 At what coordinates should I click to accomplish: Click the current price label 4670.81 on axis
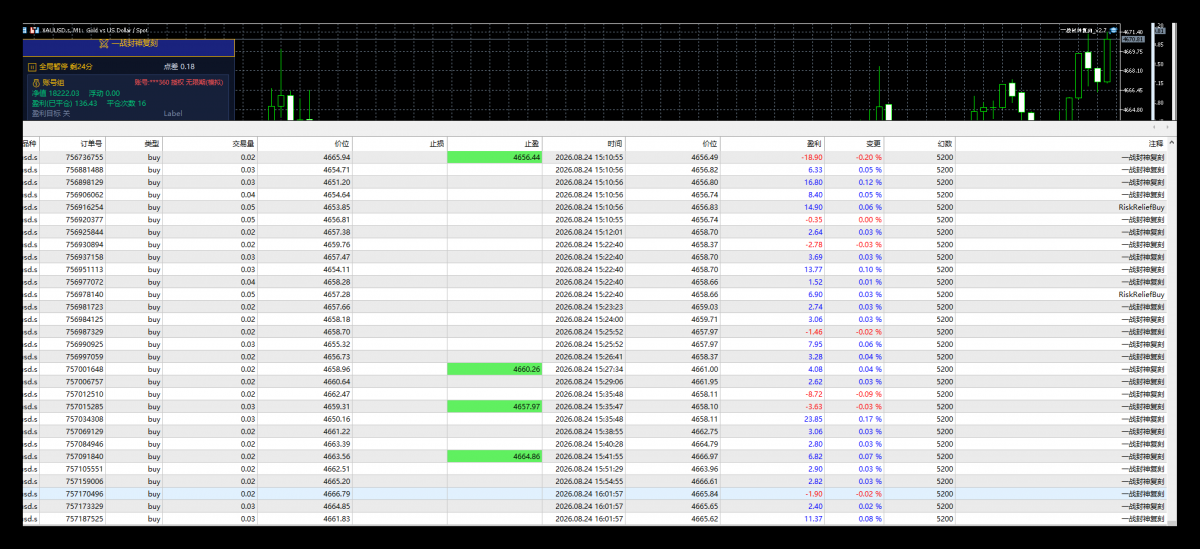point(1132,40)
